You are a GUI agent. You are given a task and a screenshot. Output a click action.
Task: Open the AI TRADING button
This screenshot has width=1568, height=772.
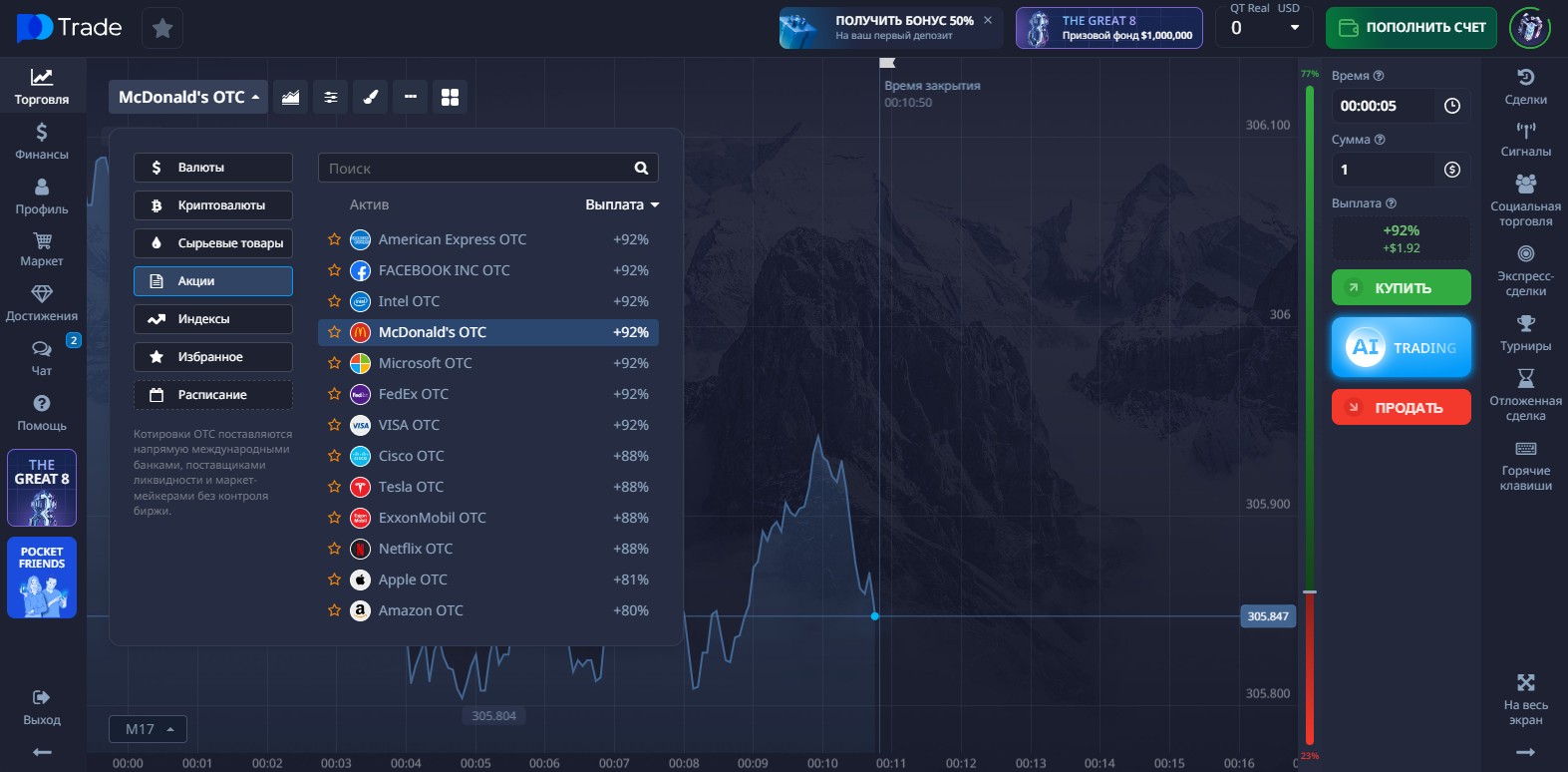[x=1402, y=347]
